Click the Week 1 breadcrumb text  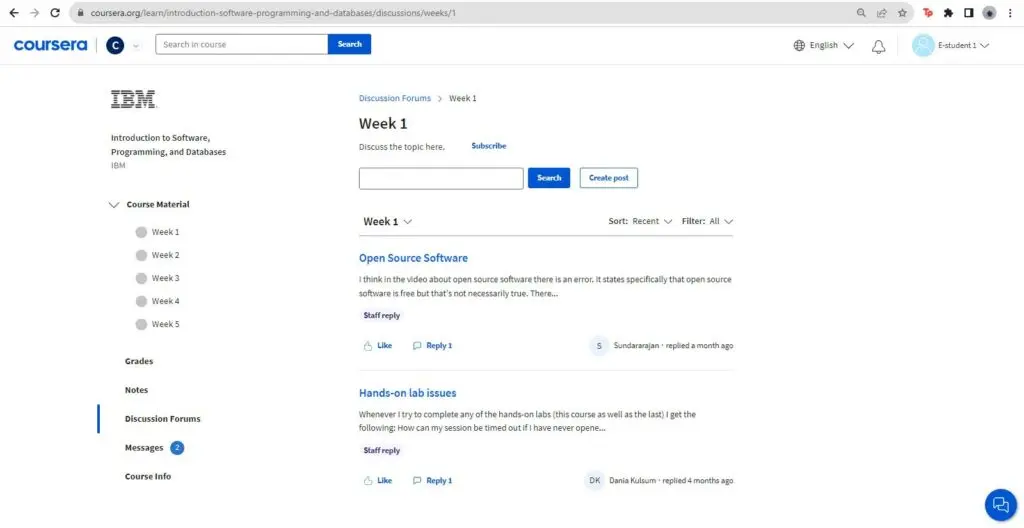pos(462,98)
